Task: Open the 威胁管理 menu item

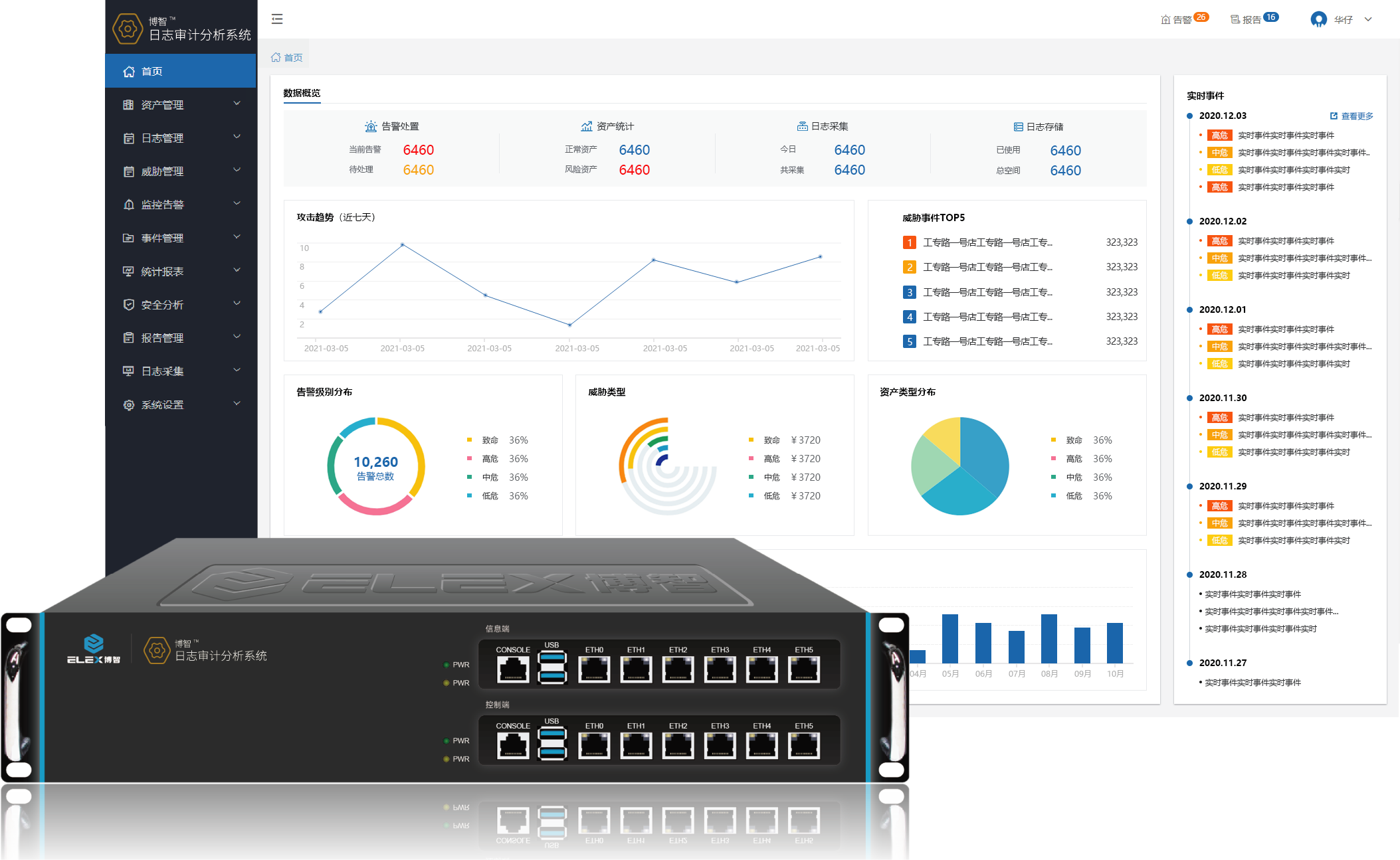Action: (x=162, y=171)
